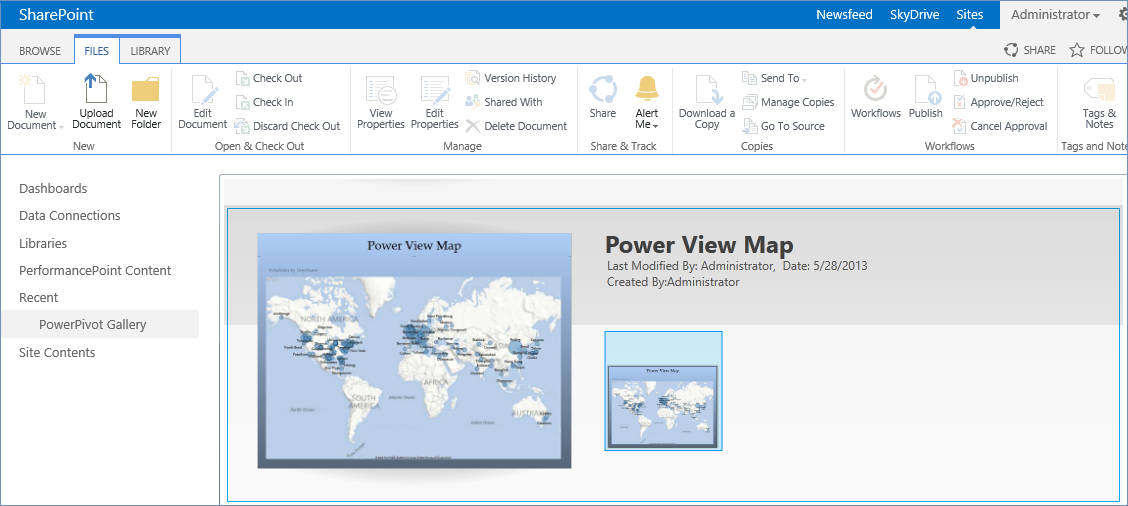Open Site Contents in the left navigation
This screenshot has height=506, width=1128.
(58, 353)
